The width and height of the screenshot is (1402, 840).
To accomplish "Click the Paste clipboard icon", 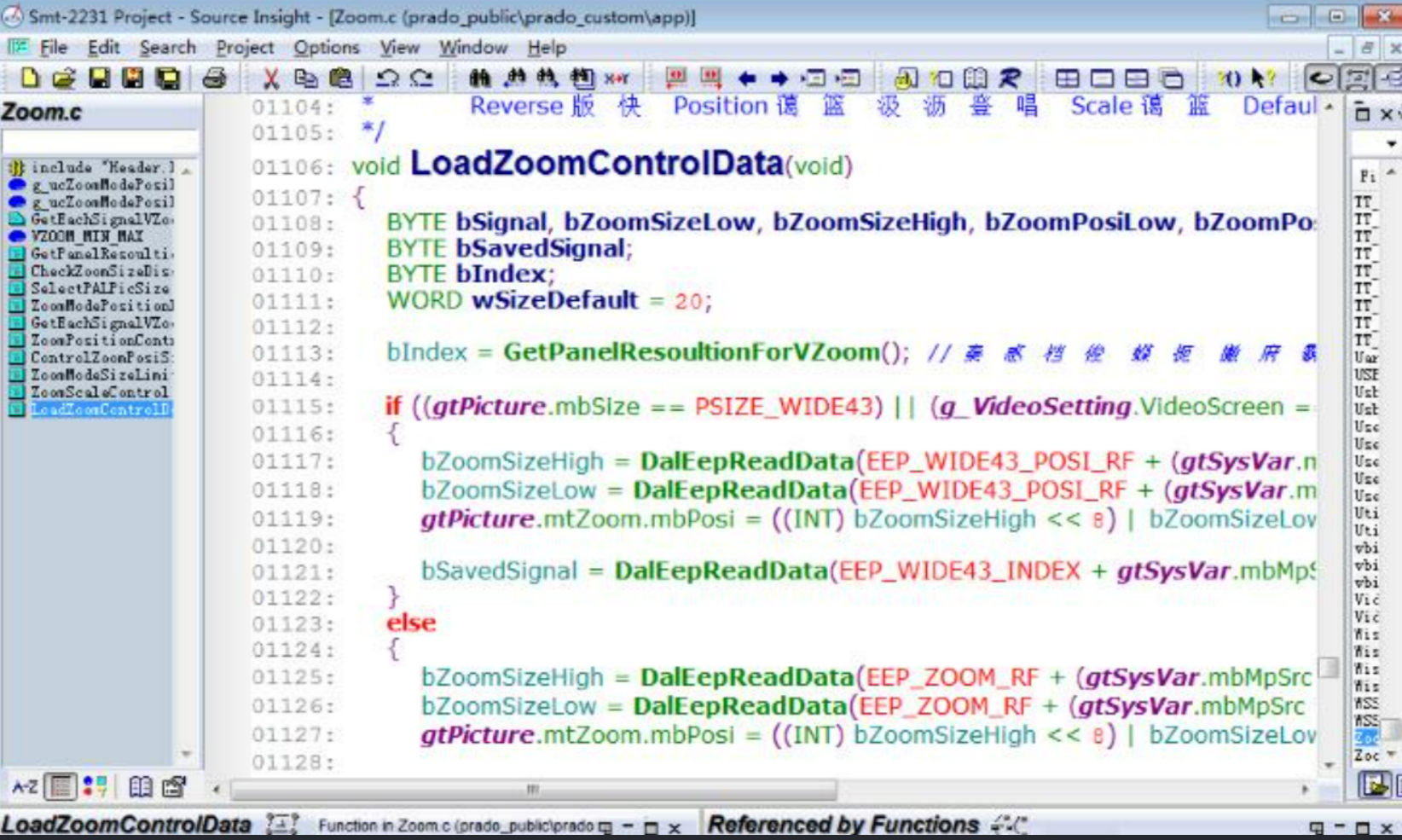I will coord(340,78).
